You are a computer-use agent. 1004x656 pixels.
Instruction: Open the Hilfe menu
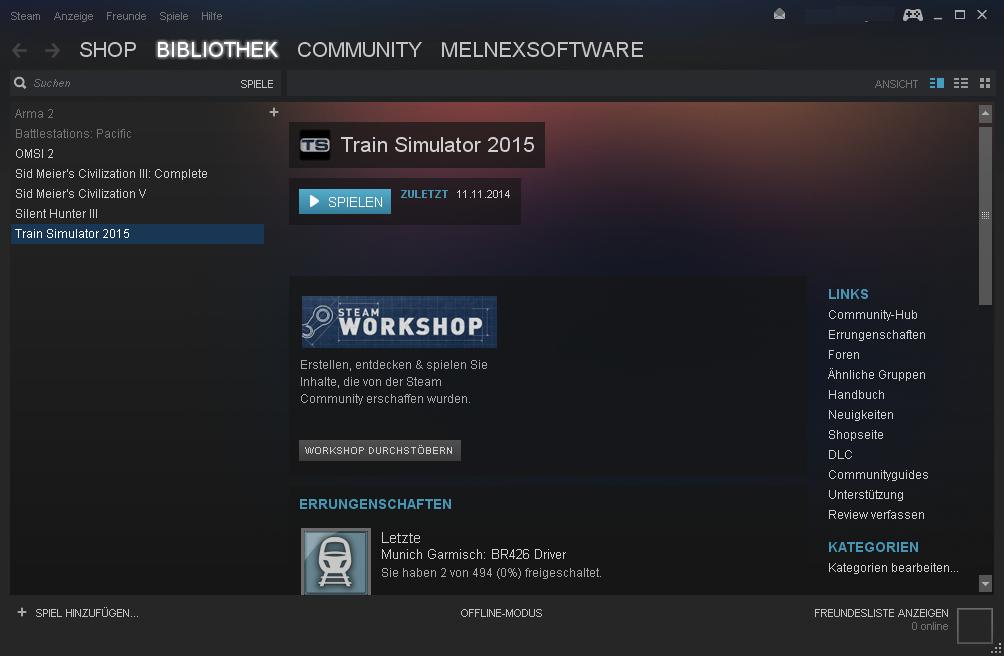coord(211,16)
